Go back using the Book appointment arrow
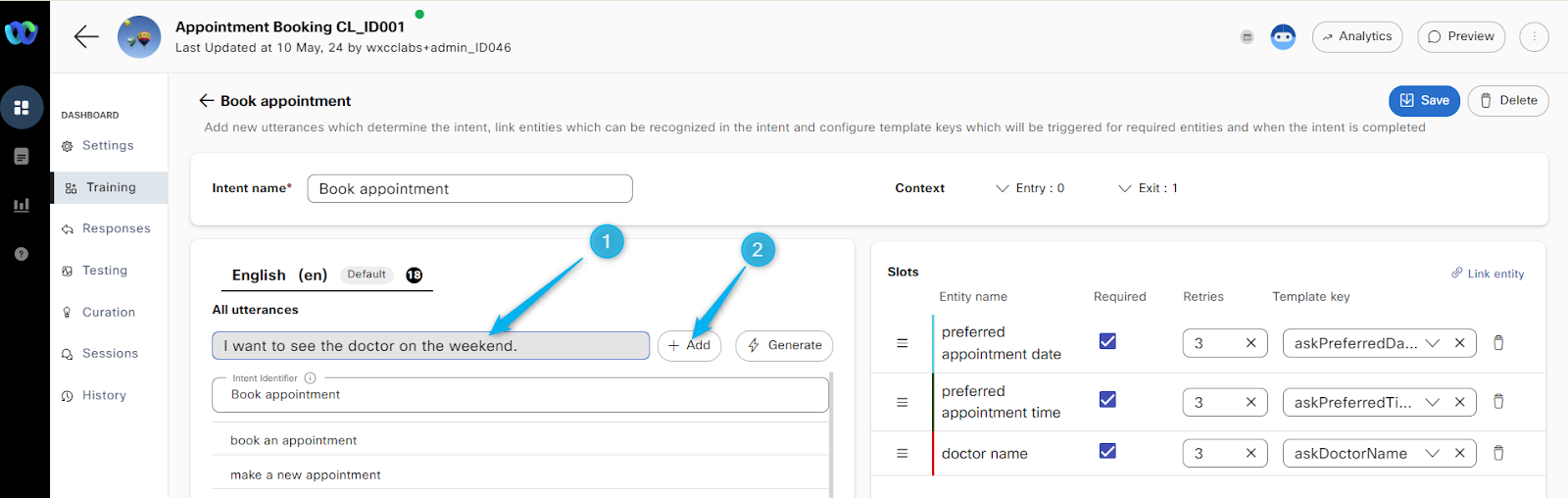This screenshot has height=498, width=1568. click(206, 100)
